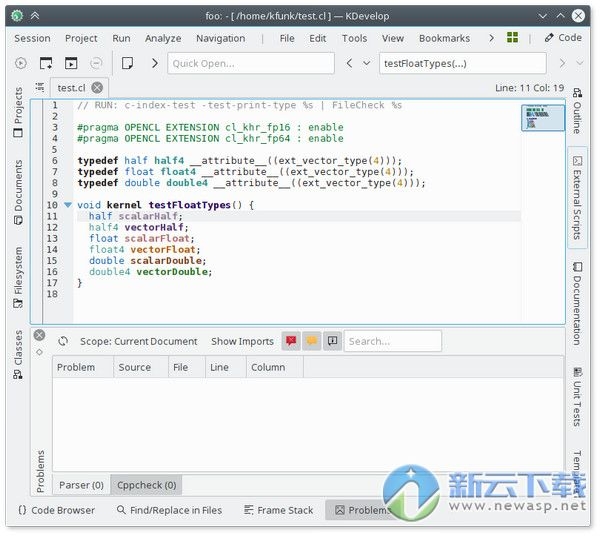Screen dimensions: 600x536
Task: Switch to the Cppcheck (0) tab
Action: pyautogui.click(x=146, y=485)
